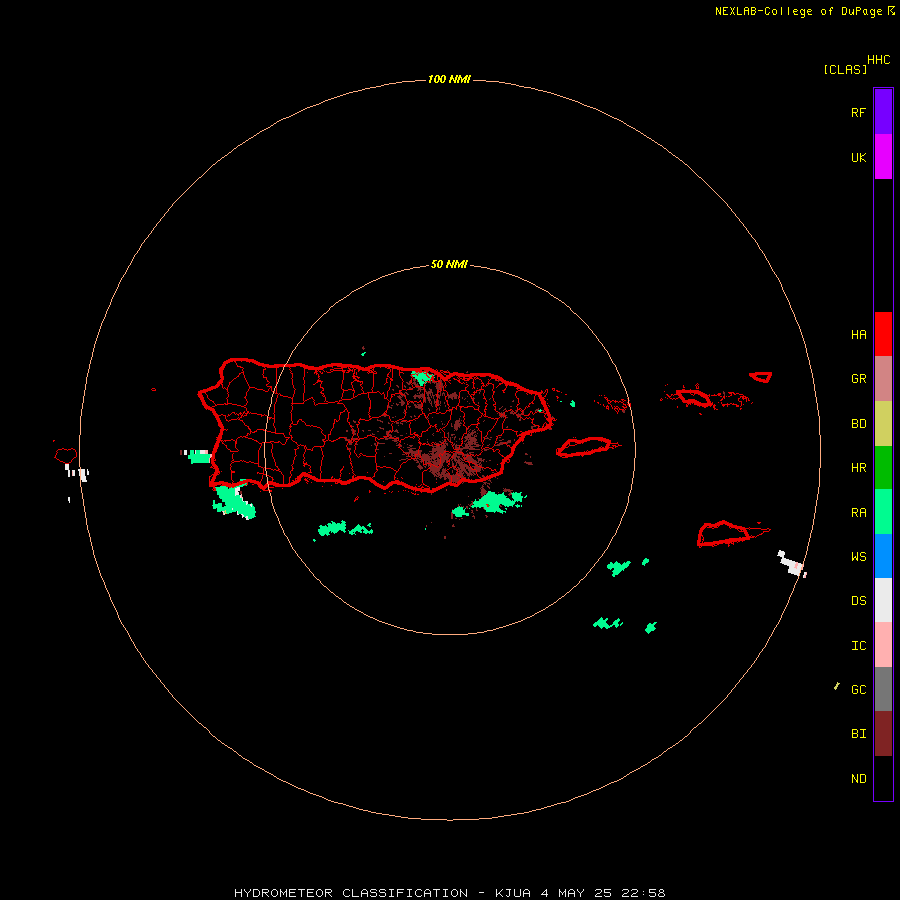
Task: Click the BD legend label
Action: click(x=858, y=424)
